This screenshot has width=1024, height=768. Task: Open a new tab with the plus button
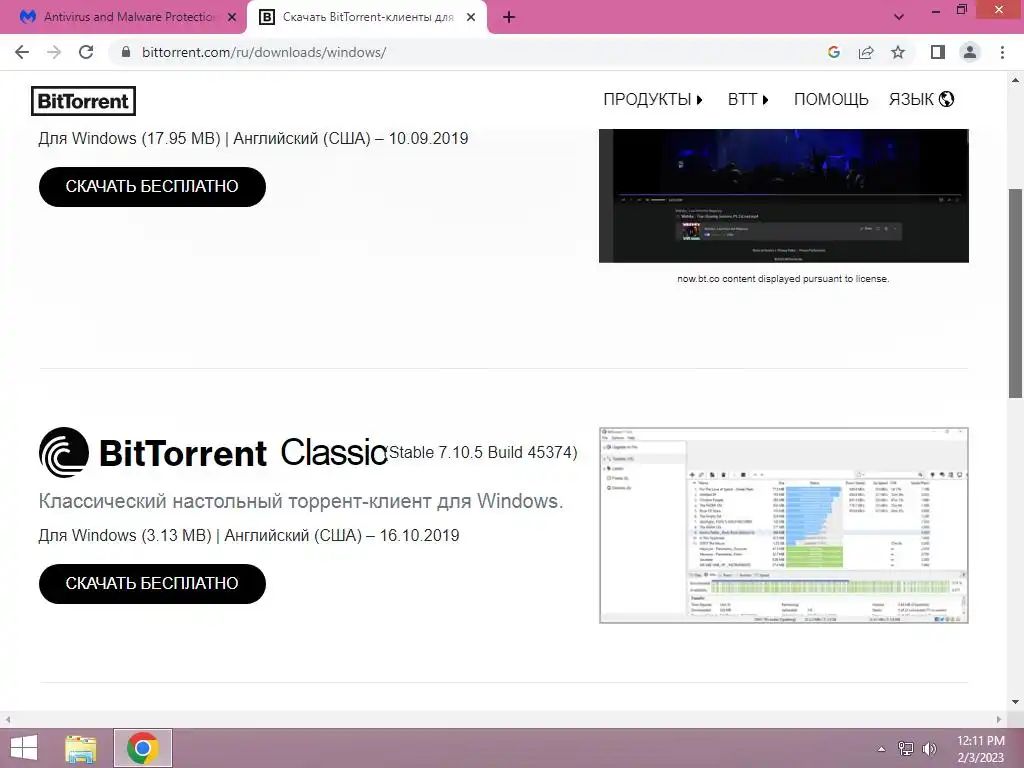509,18
